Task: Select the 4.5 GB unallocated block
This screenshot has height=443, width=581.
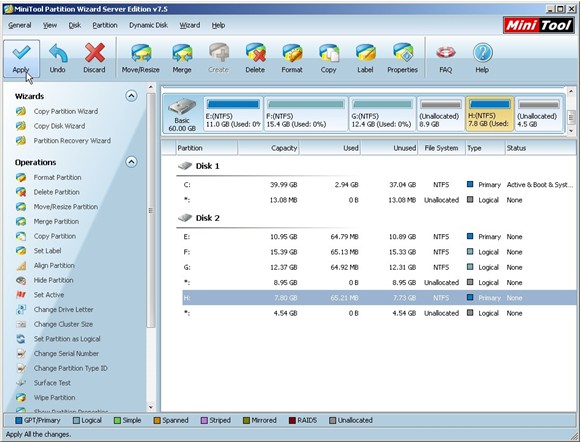Action: point(539,114)
